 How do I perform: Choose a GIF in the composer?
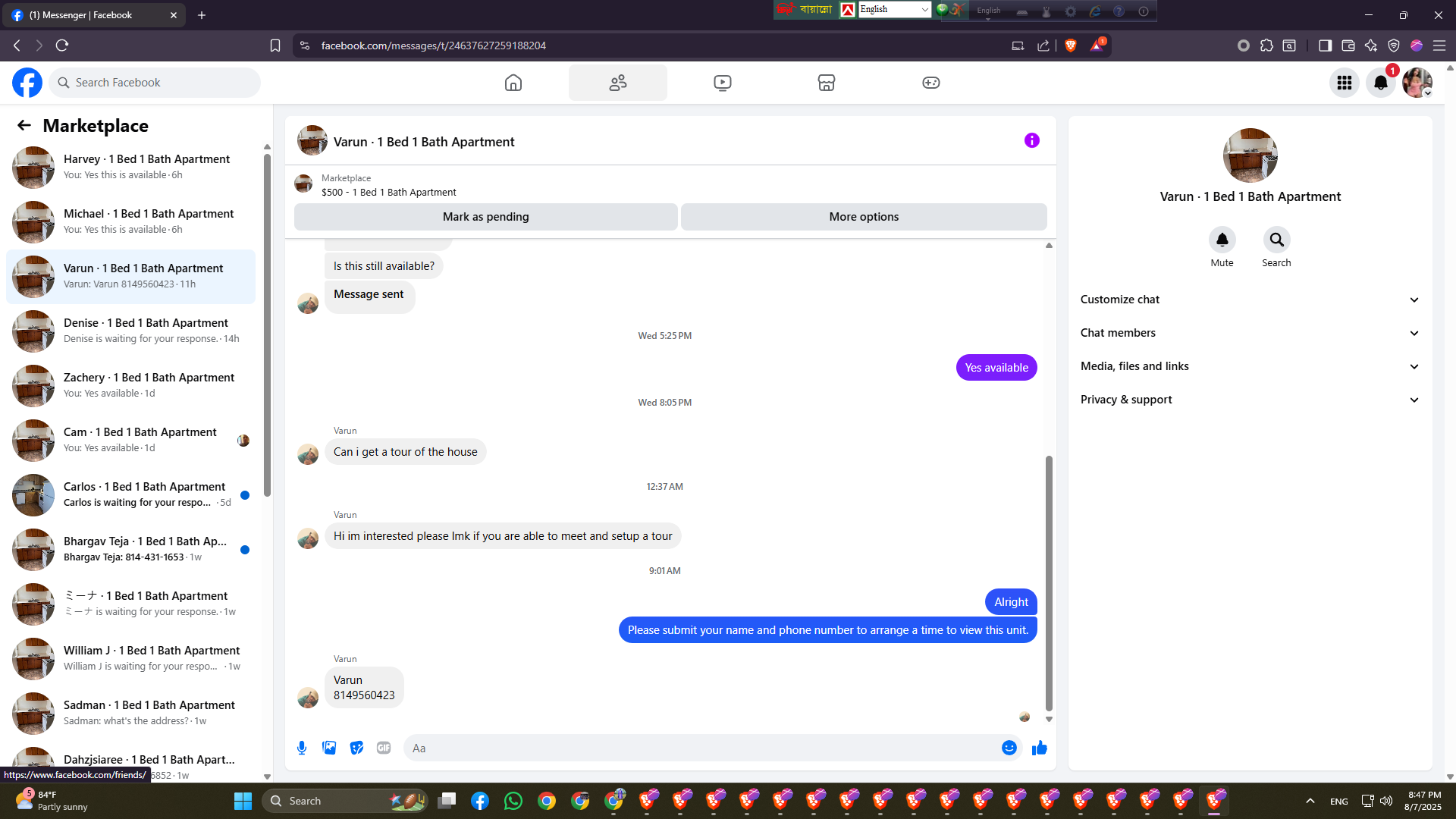tap(384, 748)
